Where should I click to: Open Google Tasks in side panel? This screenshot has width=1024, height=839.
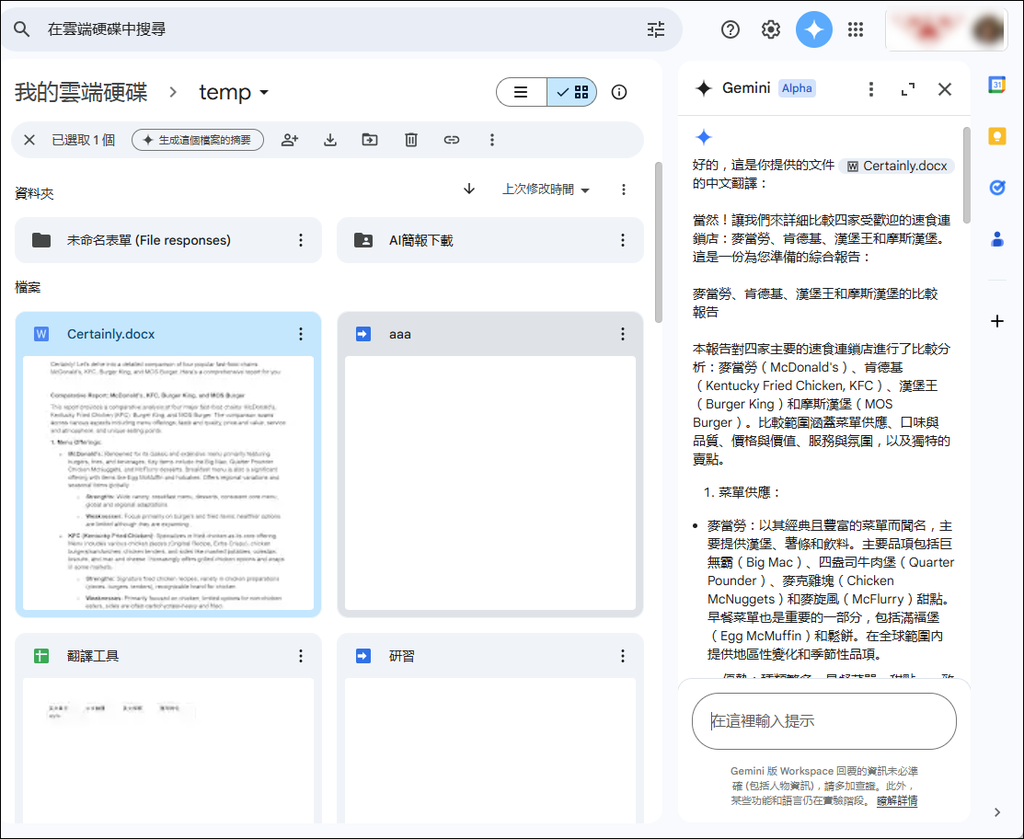[997, 187]
